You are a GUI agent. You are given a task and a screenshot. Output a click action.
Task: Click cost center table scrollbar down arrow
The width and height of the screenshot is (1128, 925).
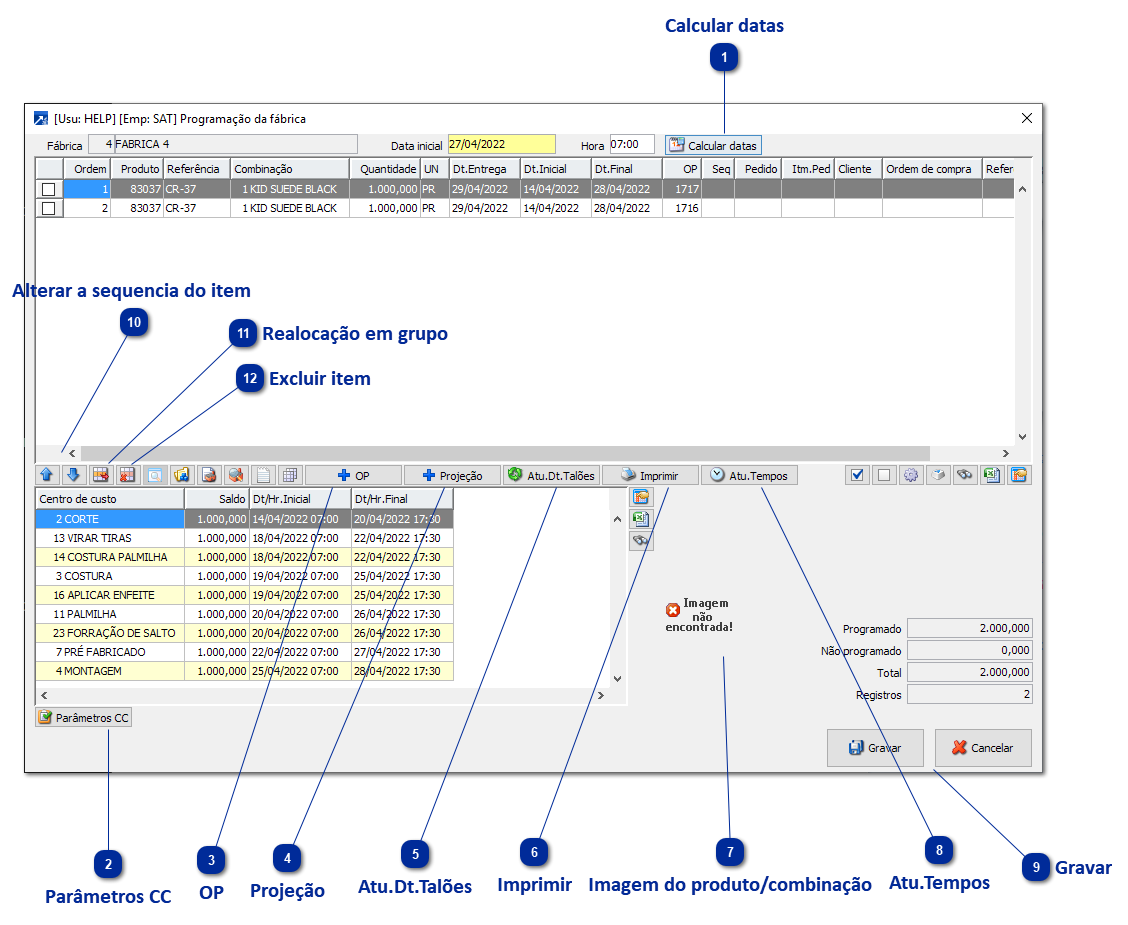tap(617, 678)
